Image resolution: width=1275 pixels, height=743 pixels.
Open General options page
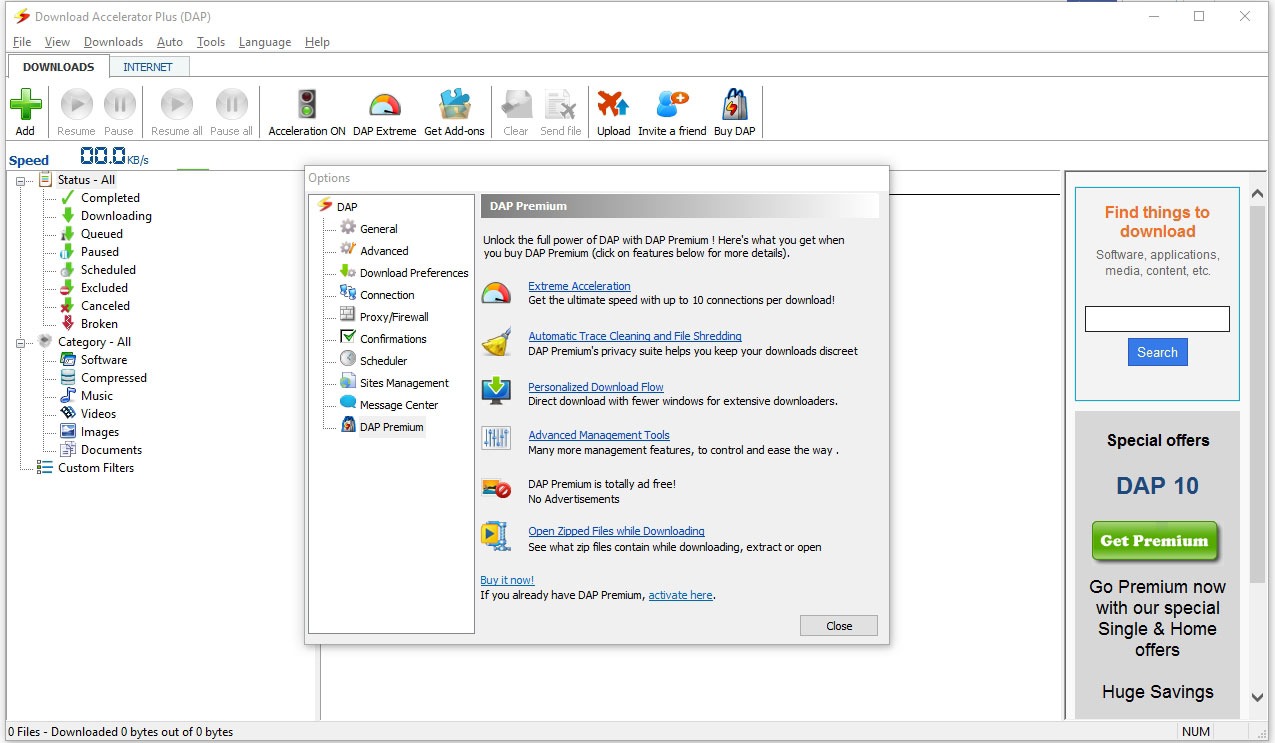379,229
